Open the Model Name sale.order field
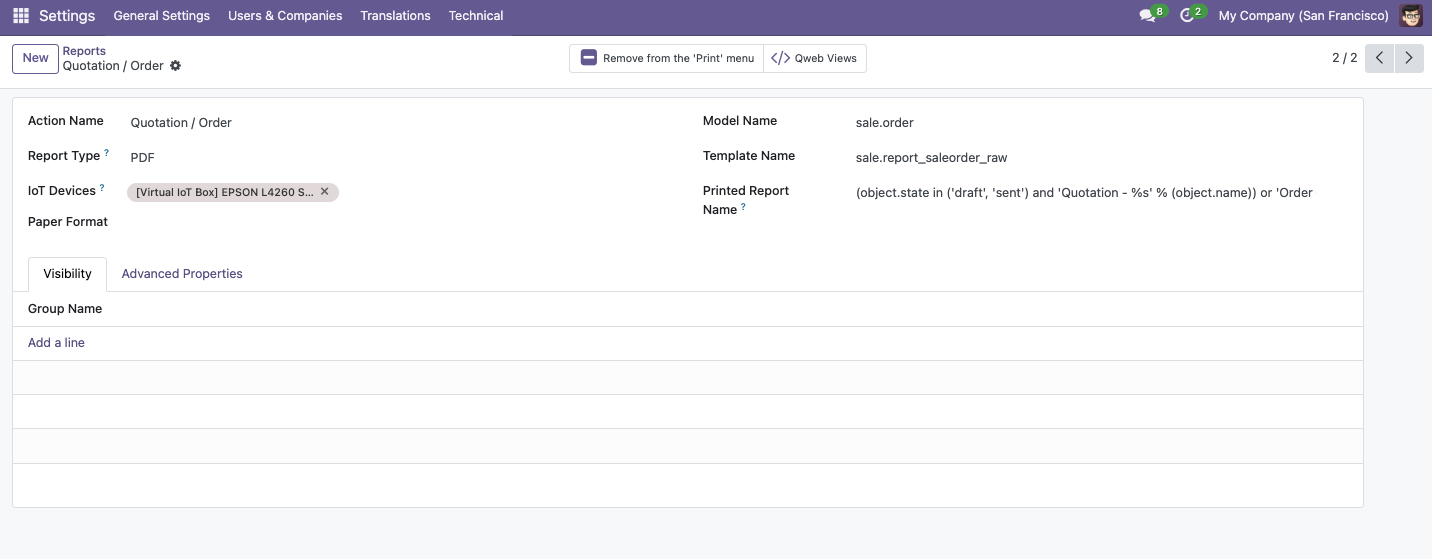The image size is (1432, 559). point(1102,123)
